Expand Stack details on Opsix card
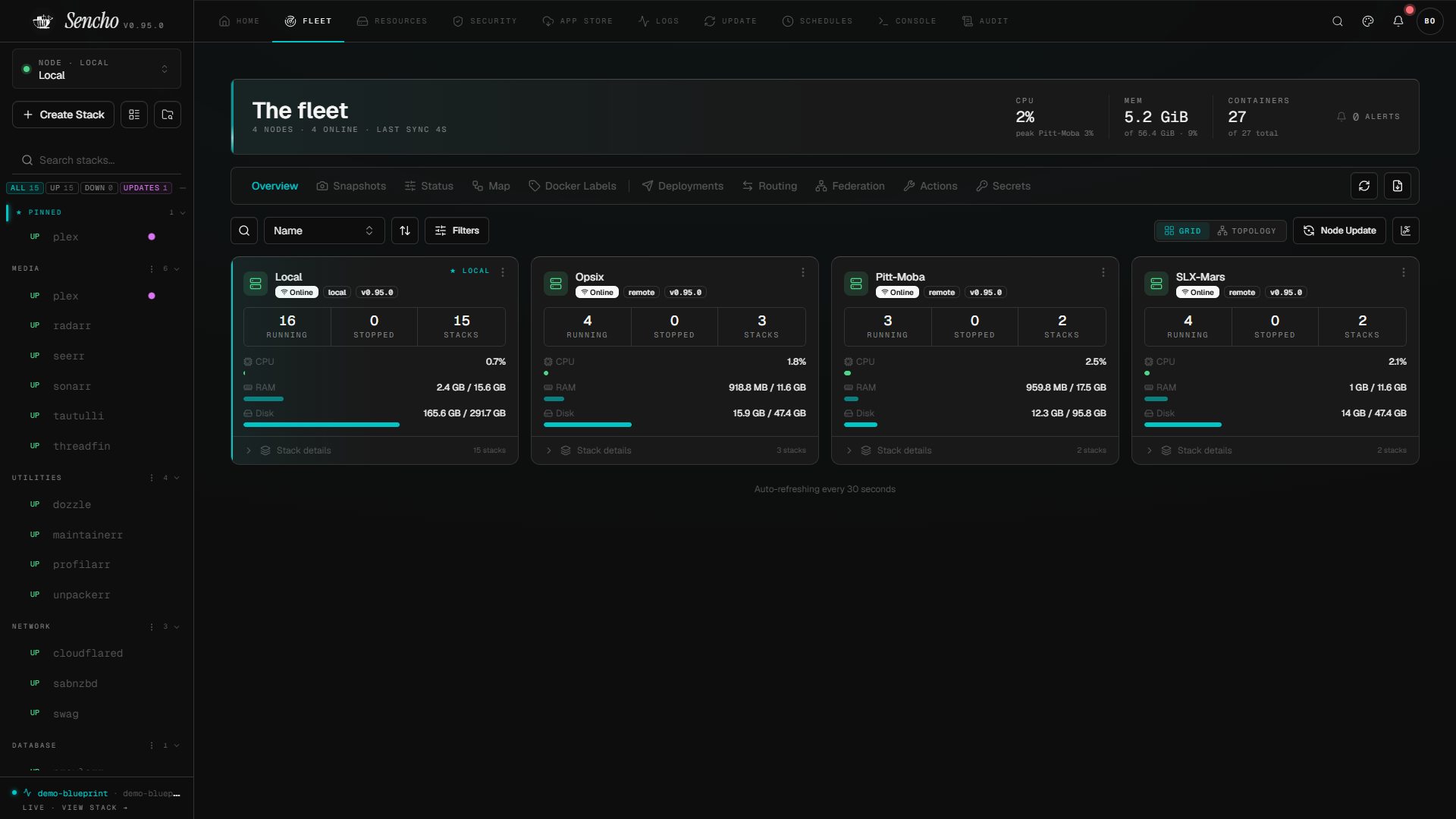This screenshot has height=819, width=1456. (675, 450)
